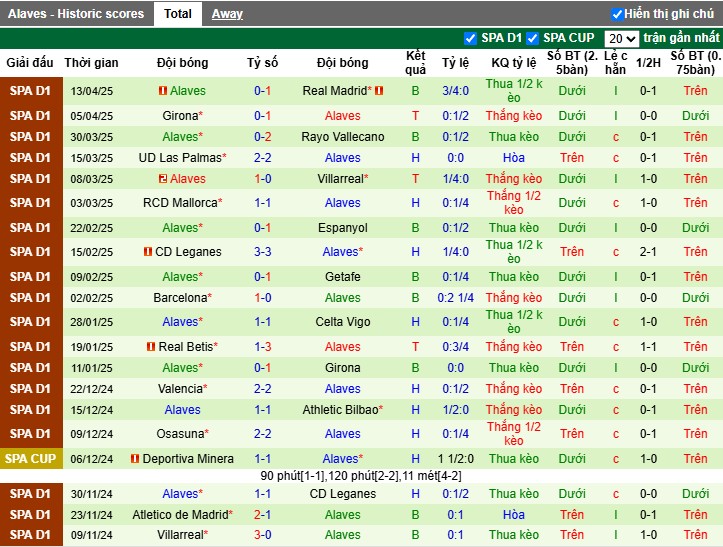Open Barcelona team link
The width and height of the screenshot is (723, 547).
point(182,298)
